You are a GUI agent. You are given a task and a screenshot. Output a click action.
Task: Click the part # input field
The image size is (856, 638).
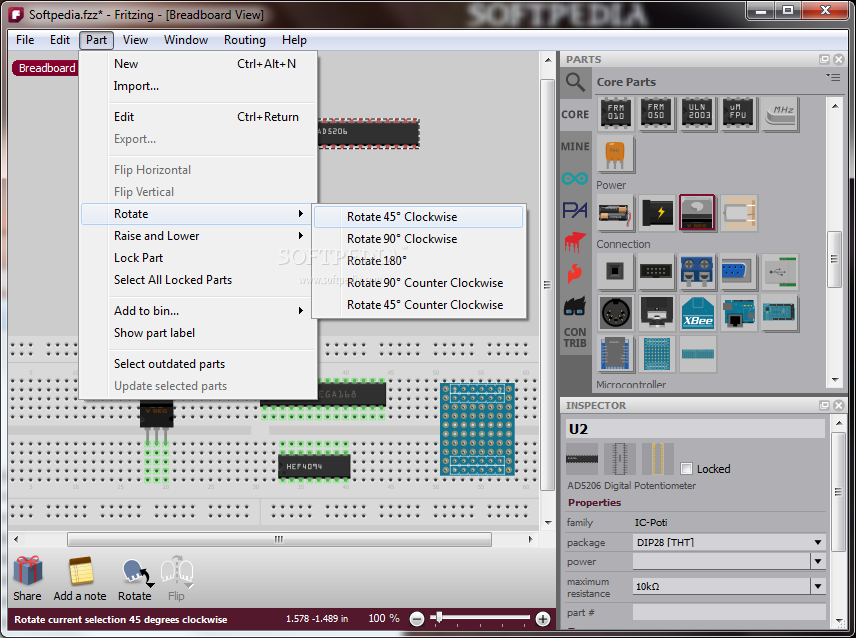728,612
